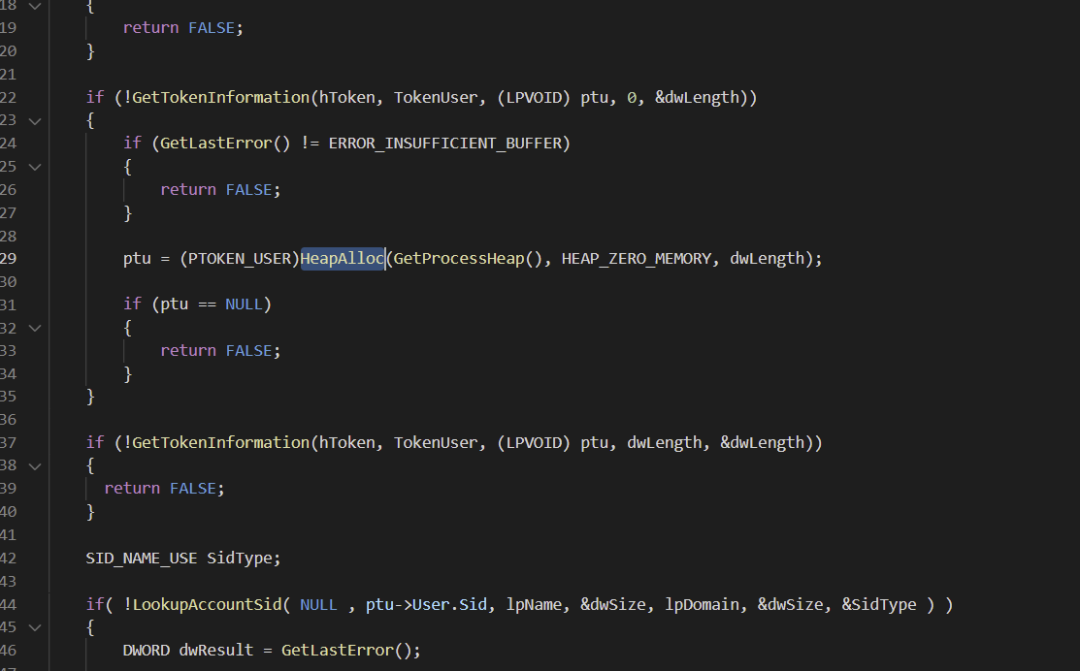
Task: Click lpName argument on line 44
Action: click(534, 604)
